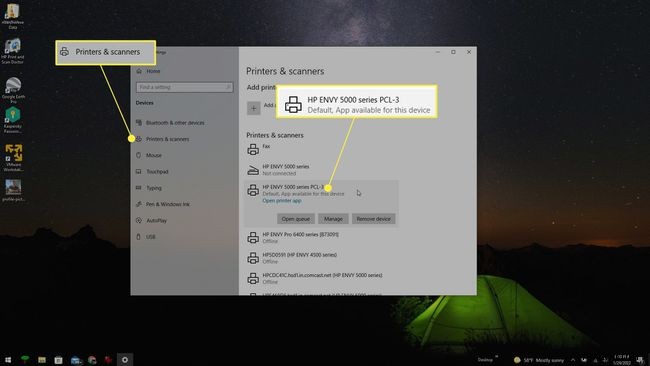Open Kaspersky Password desktop shortcut
The image size is (650, 366).
coord(13,120)
